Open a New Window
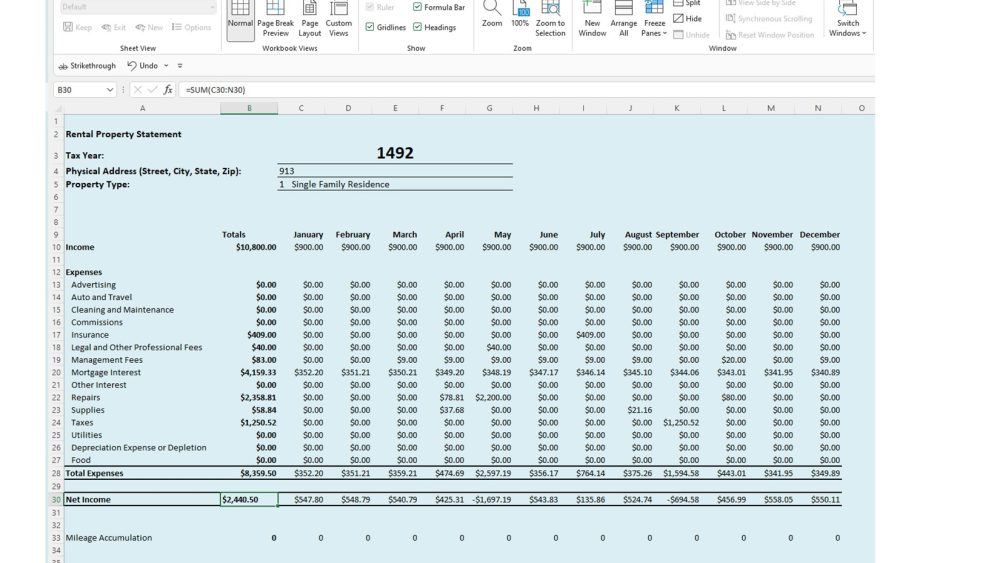The width and height of the screenshot is (1000, 563). tap(592, 18)
